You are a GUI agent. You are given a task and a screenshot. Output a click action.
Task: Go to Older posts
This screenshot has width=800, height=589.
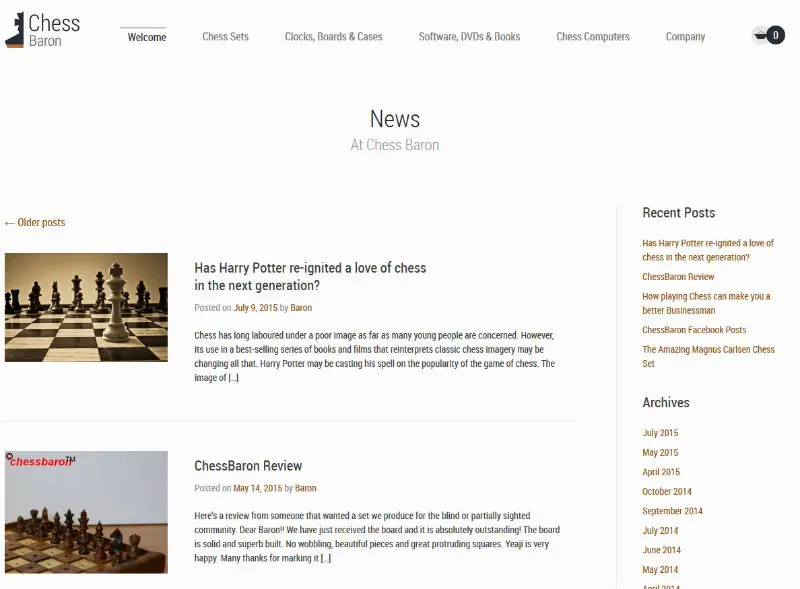point(35,223)
